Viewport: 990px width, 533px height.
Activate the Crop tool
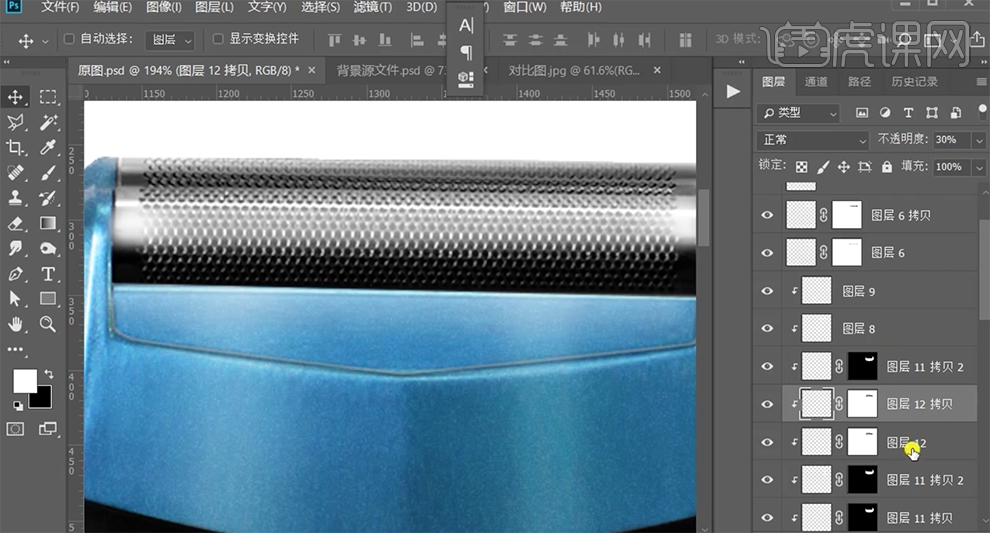tap(15, 147)
